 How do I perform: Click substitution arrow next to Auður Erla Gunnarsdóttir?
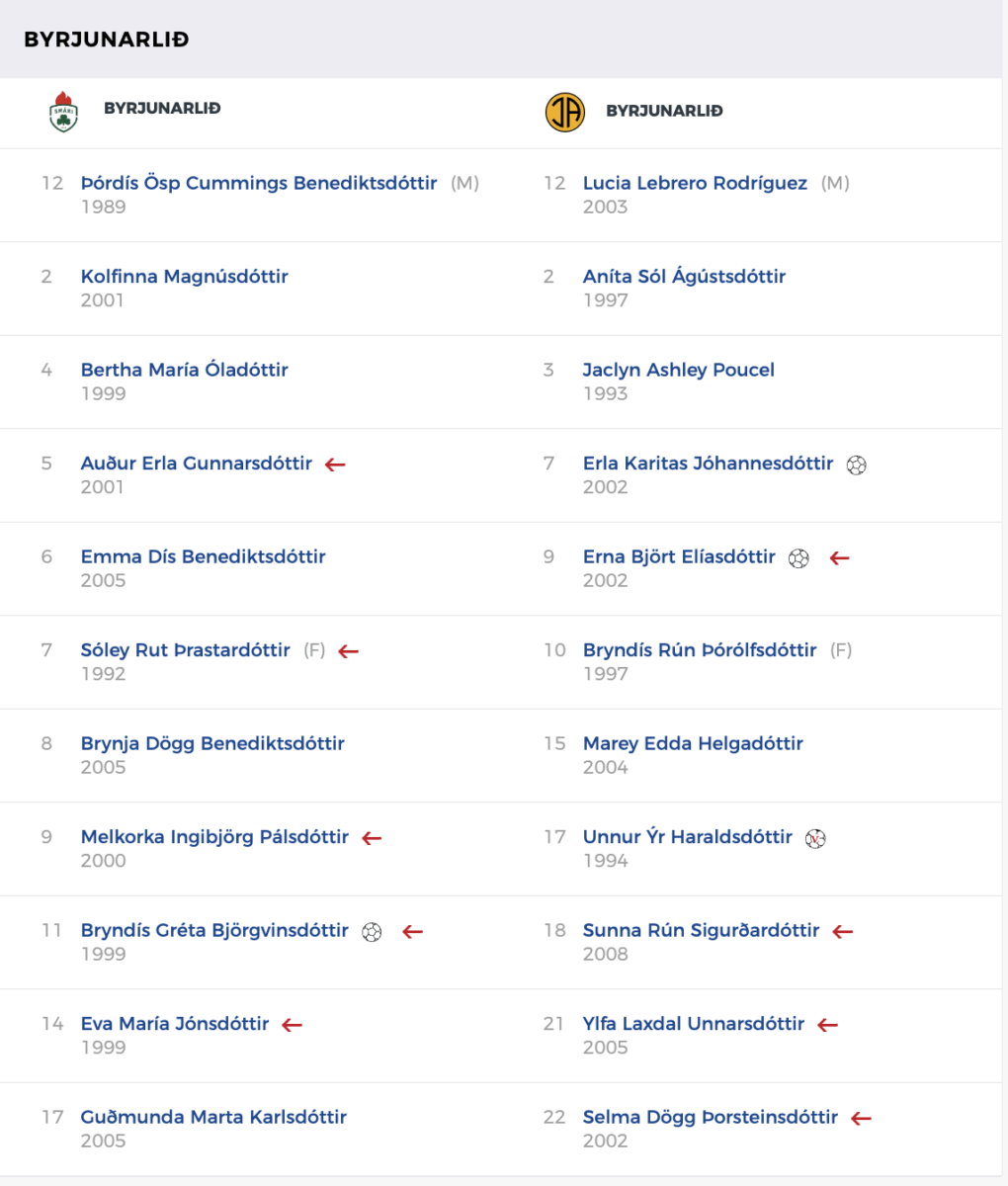[336, 465]
